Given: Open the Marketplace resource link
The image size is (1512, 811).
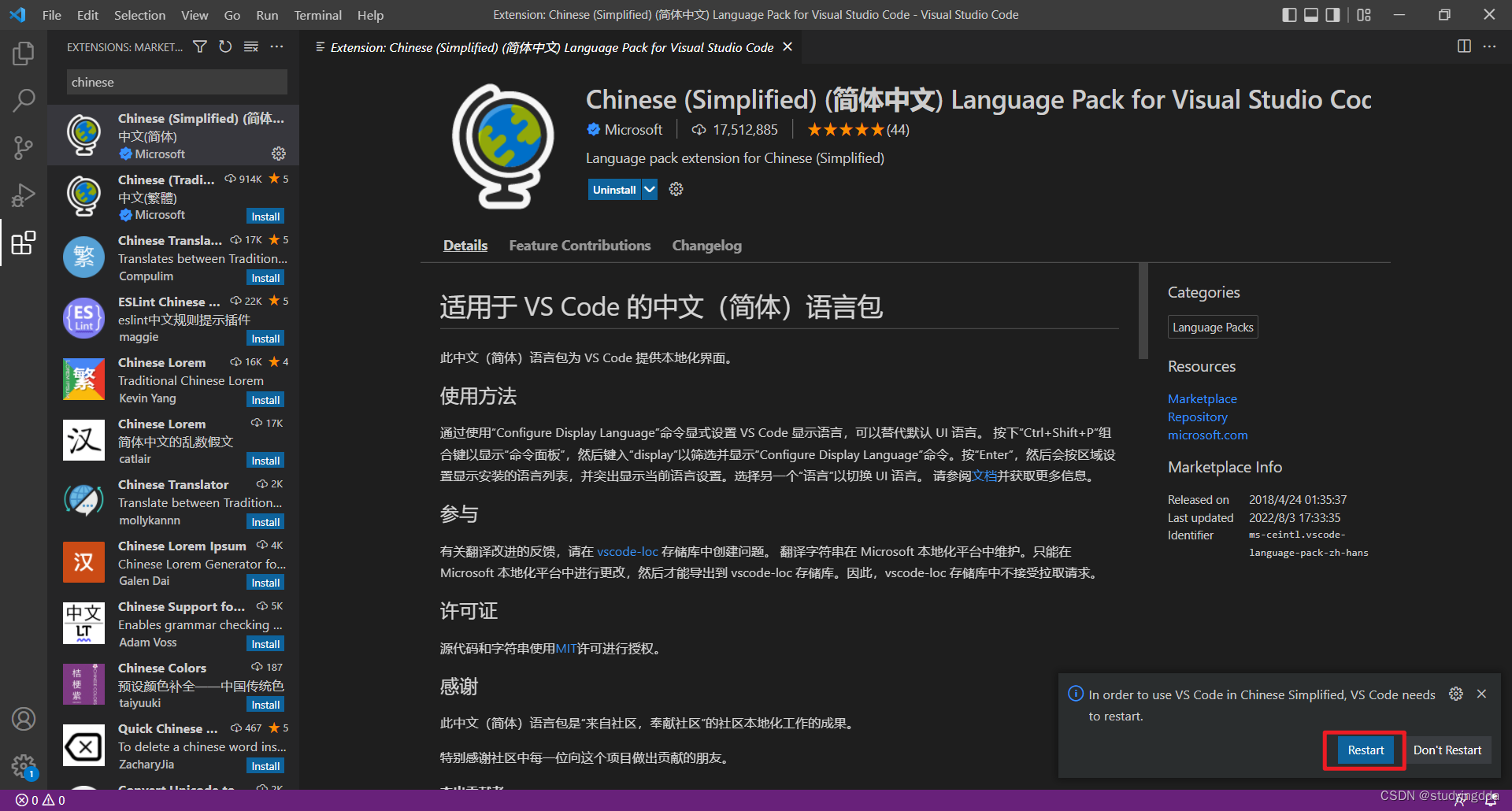Looking at the screenshot, I should click(1202, 399).
